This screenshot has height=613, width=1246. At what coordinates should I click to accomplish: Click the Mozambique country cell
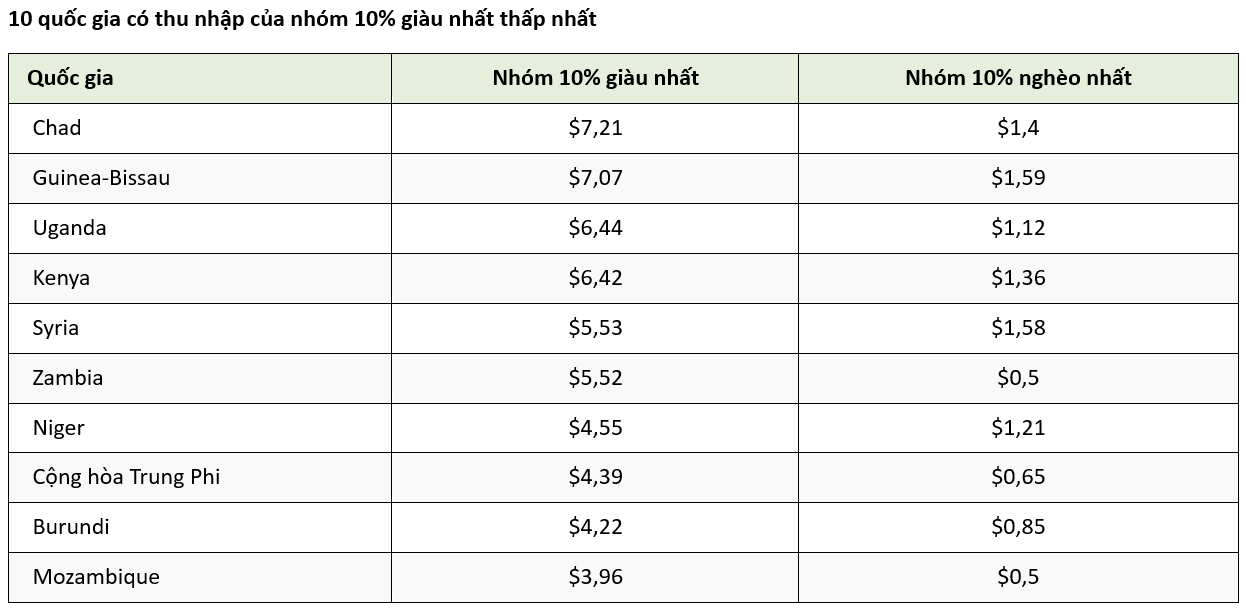coord(96,577)
